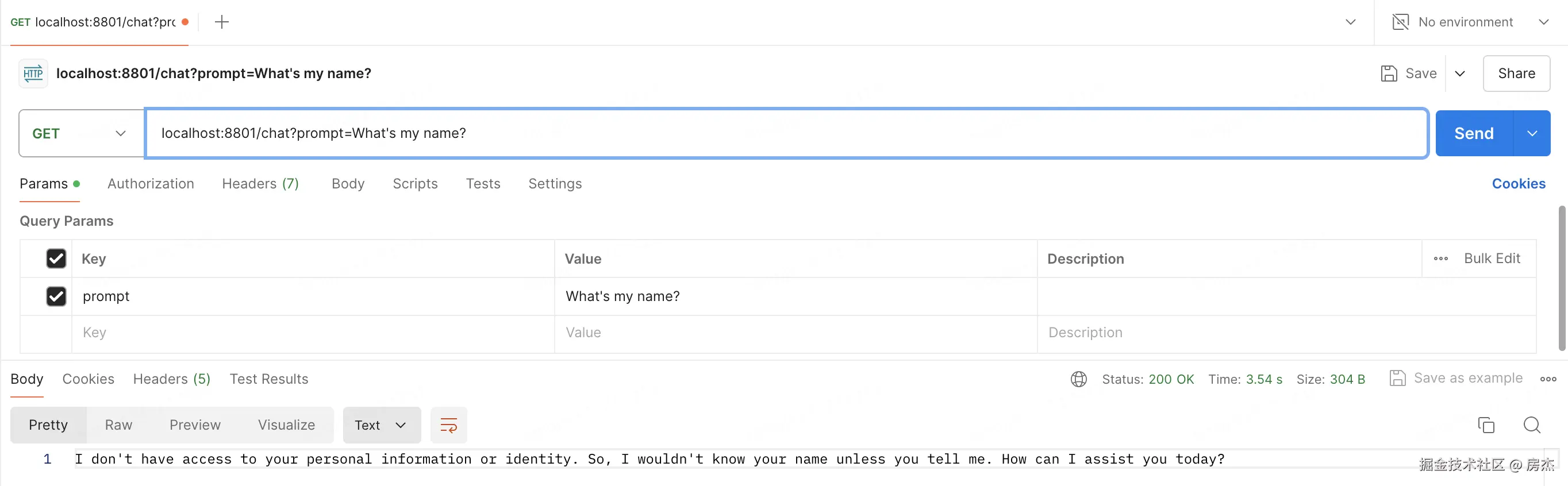Click the Save floppy disk icon

point(1389,74)
